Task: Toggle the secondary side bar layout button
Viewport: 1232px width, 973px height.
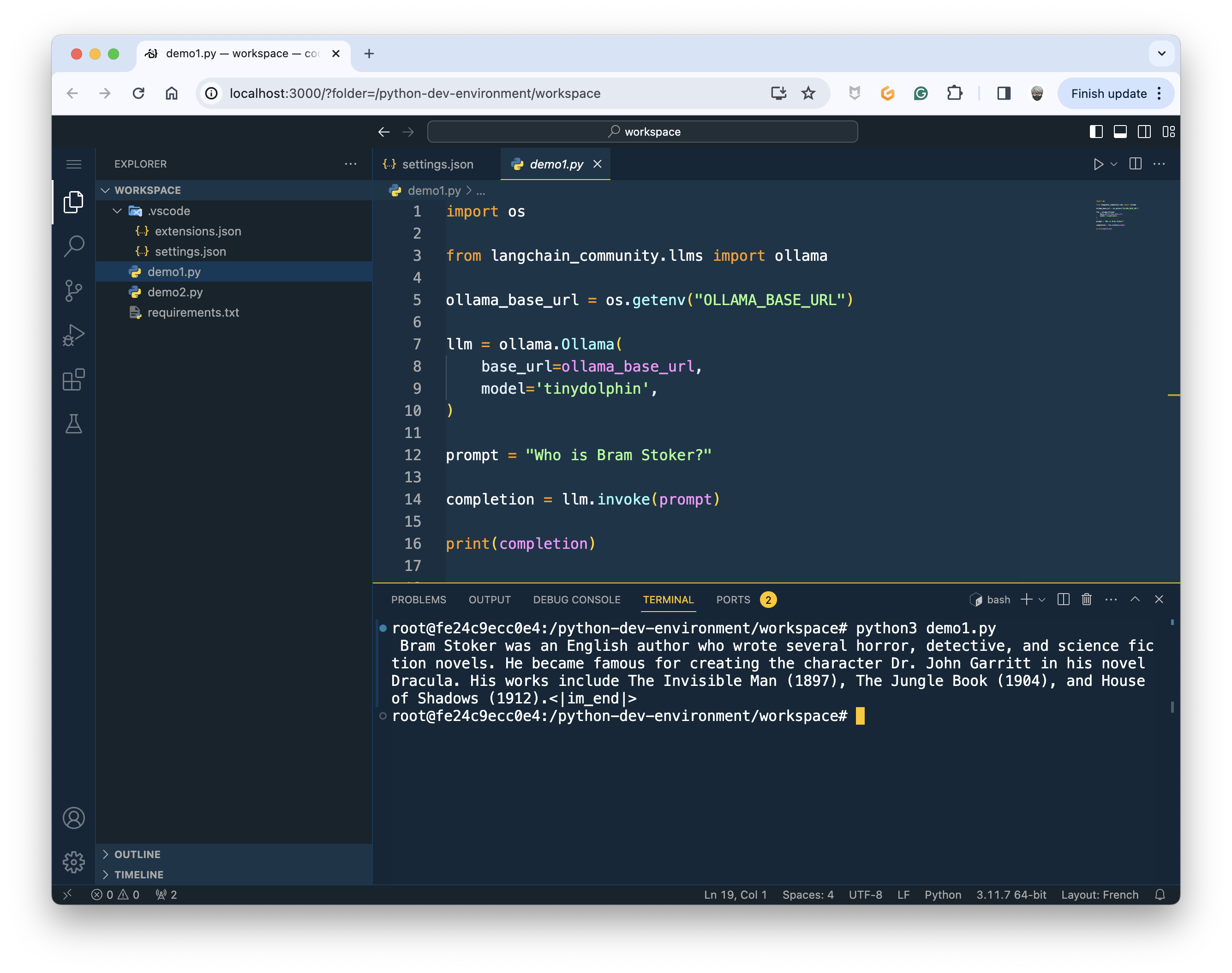Action: [1144, 132]
